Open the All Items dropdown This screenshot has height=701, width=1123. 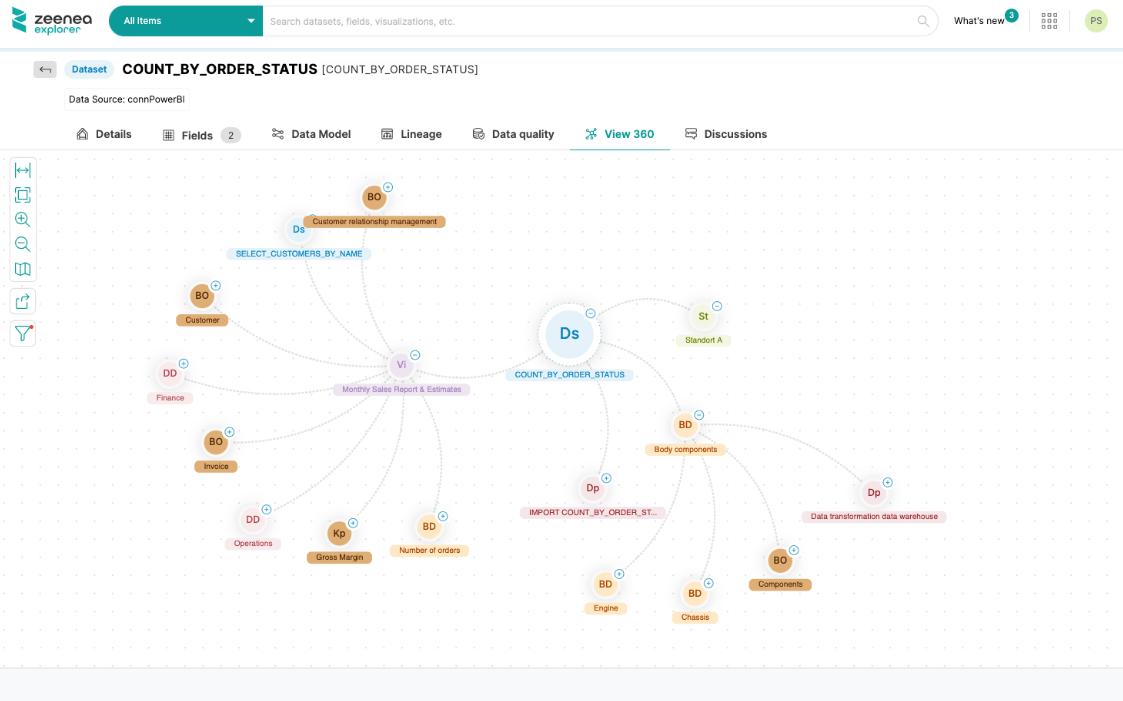pos(186,21)
